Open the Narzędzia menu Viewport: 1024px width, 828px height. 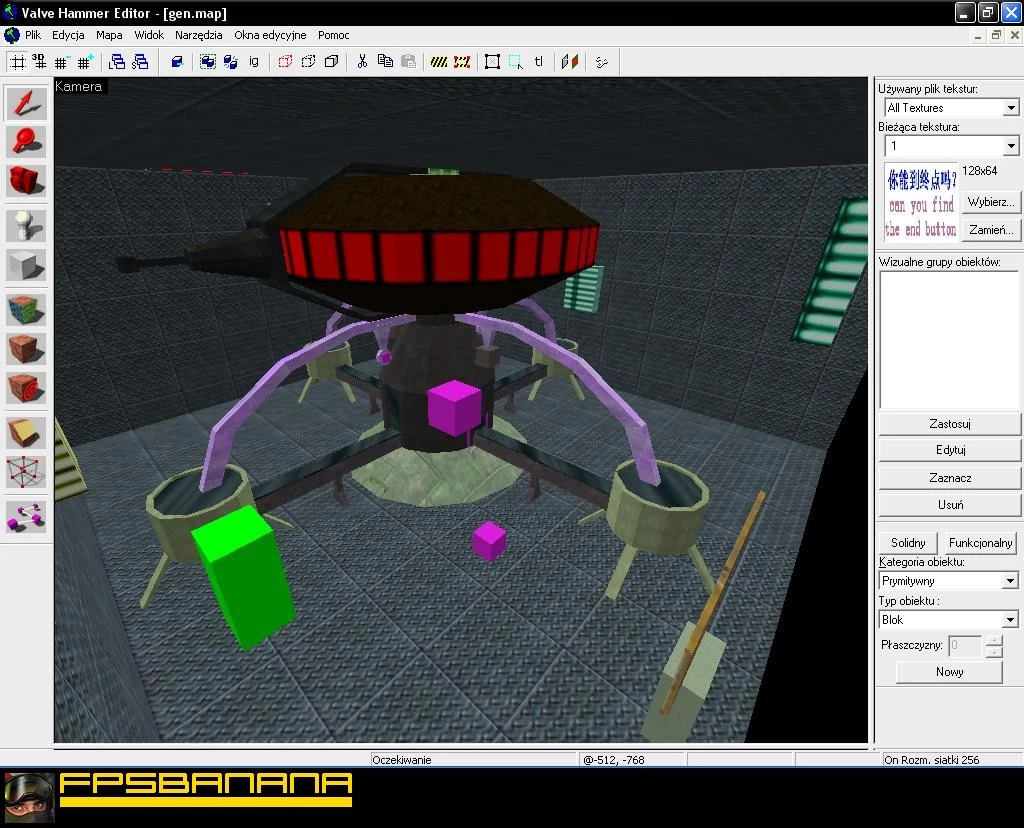click(x=199, y=35)
